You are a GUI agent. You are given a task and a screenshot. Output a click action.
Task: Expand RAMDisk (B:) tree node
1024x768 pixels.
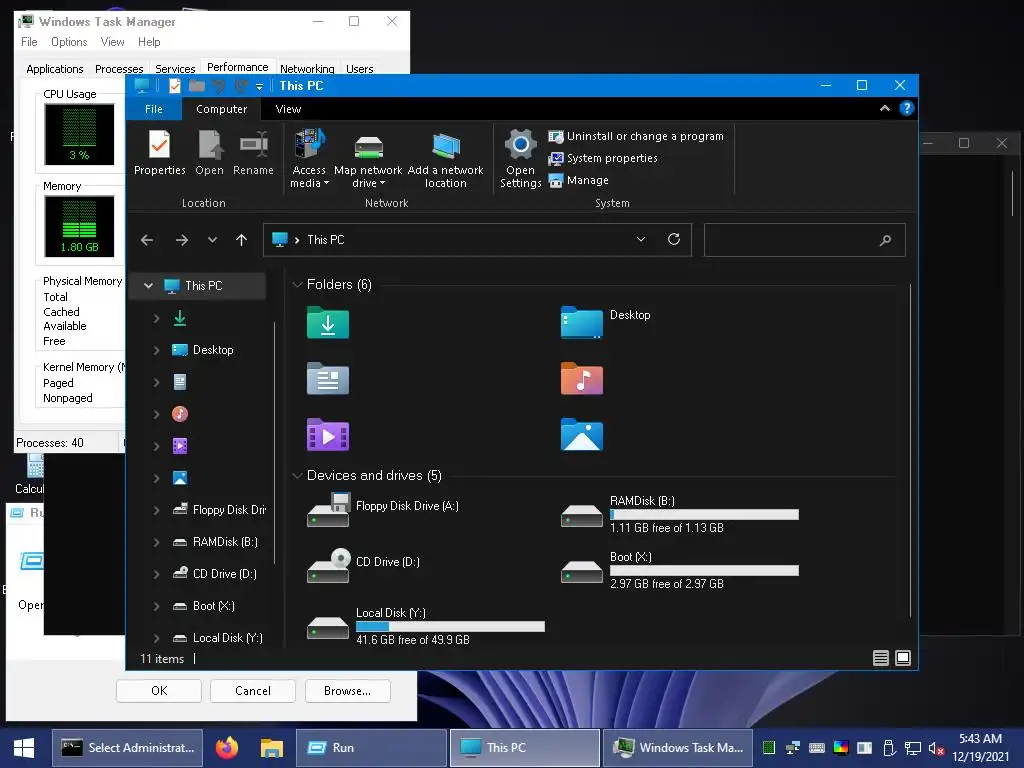pyautogui.click(x=156, y=542)
